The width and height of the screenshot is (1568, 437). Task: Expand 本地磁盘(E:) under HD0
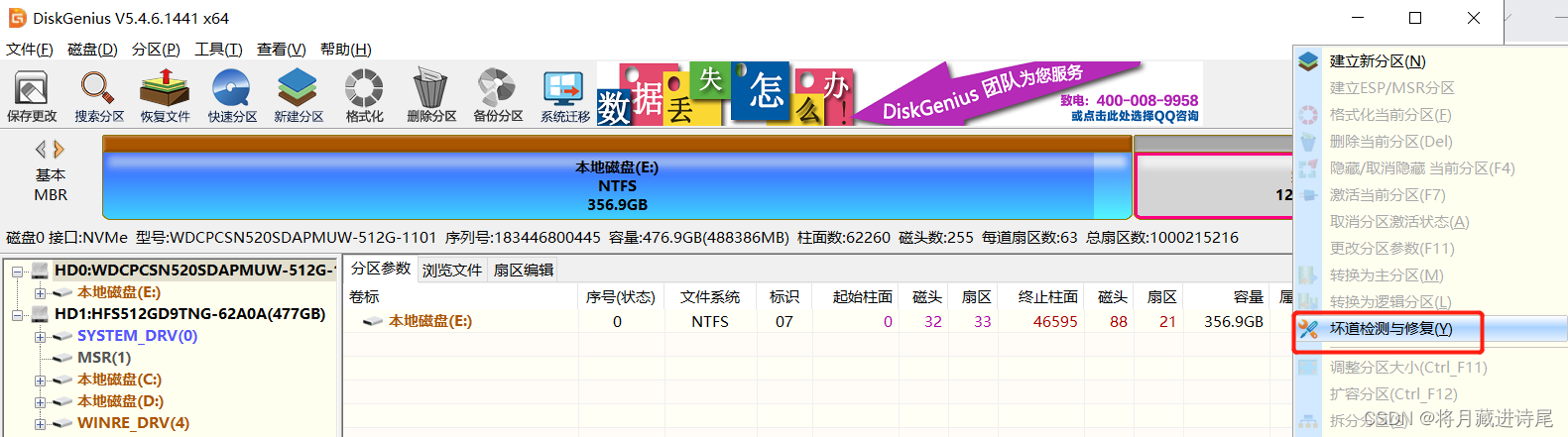(x=40, y=293)
